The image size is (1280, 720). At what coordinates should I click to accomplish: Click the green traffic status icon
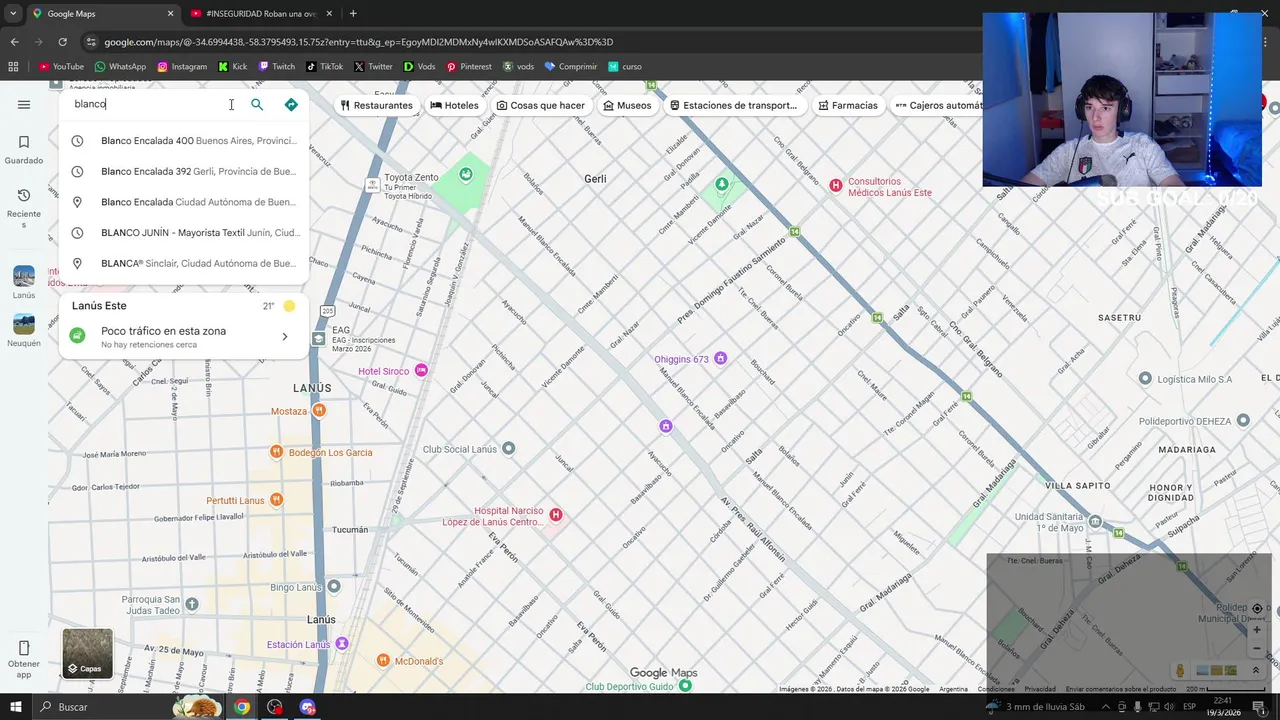tap(77, 336)
